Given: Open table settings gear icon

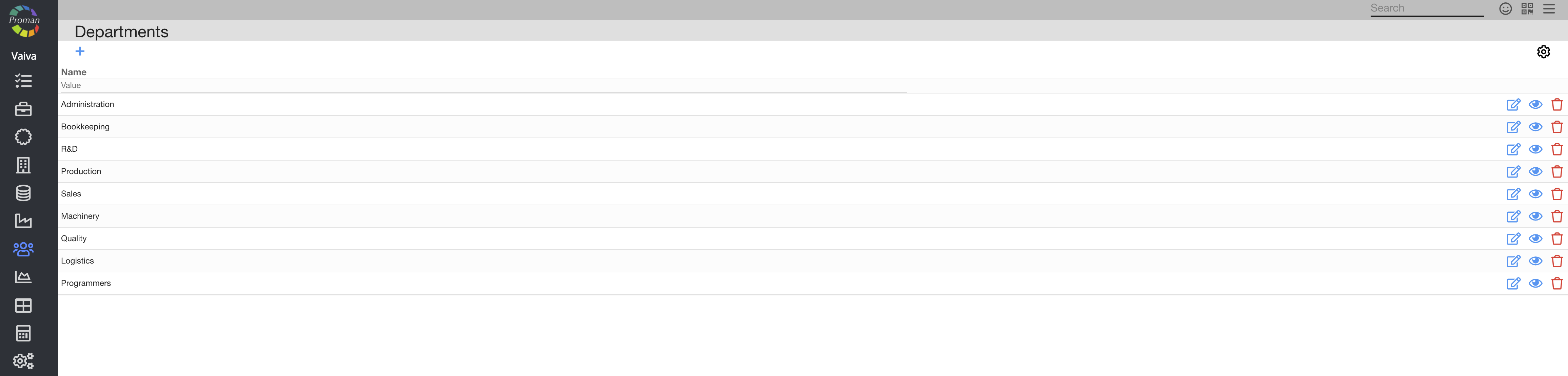Looking at the screenshot, I should [x=1543, y=52].
